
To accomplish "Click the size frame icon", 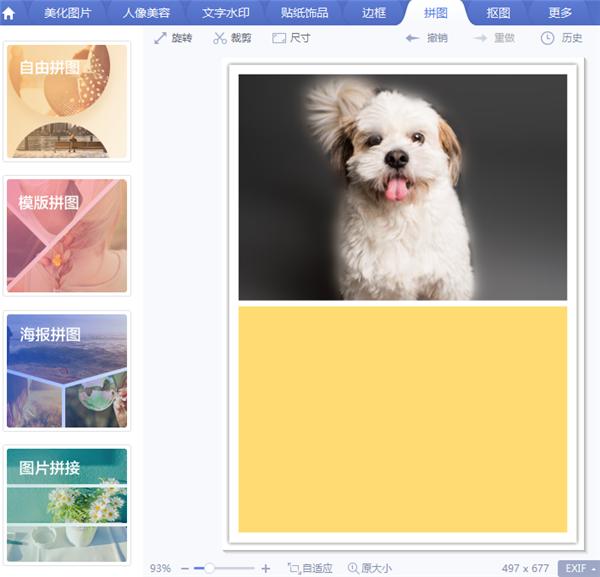I will coord(279,38).
